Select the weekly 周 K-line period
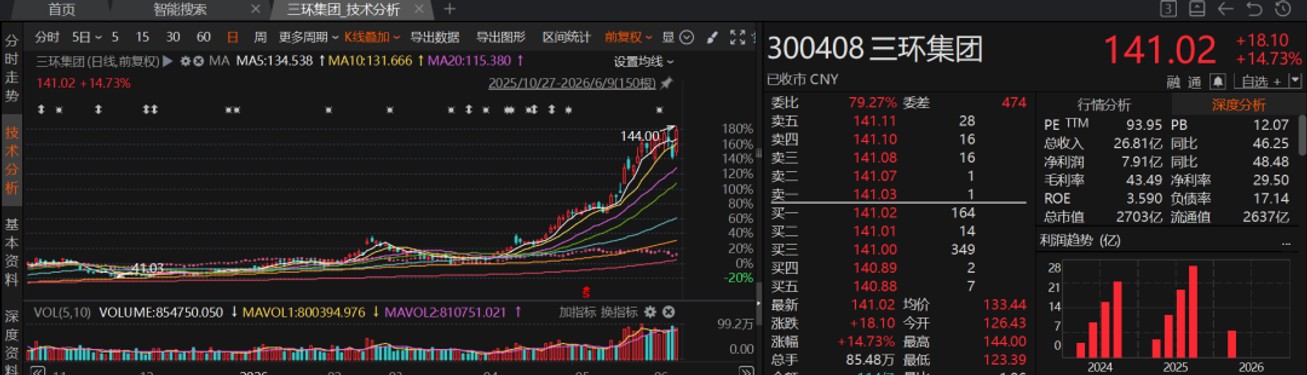This screenshot has width=1307, height=375. (260, 37)
